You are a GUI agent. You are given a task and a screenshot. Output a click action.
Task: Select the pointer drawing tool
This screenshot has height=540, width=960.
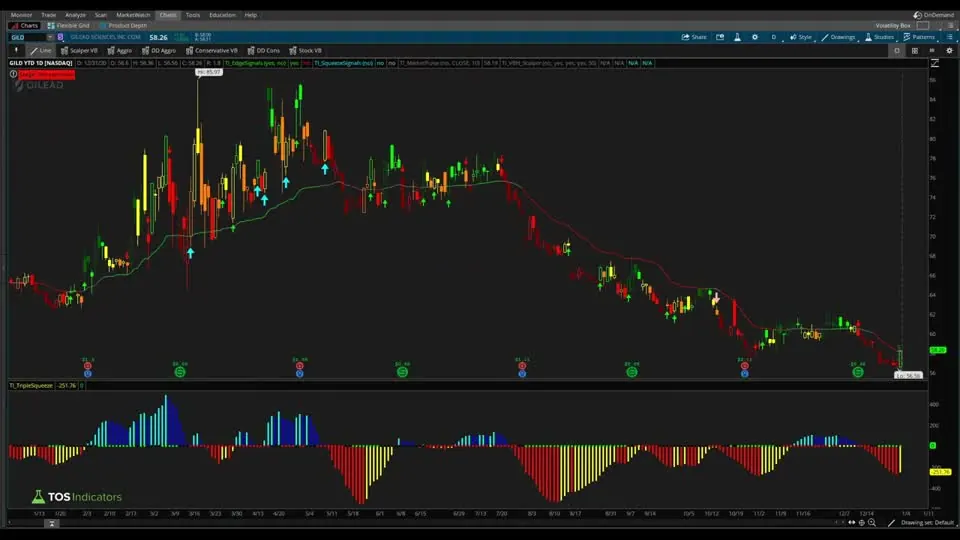tap(16, 51)
